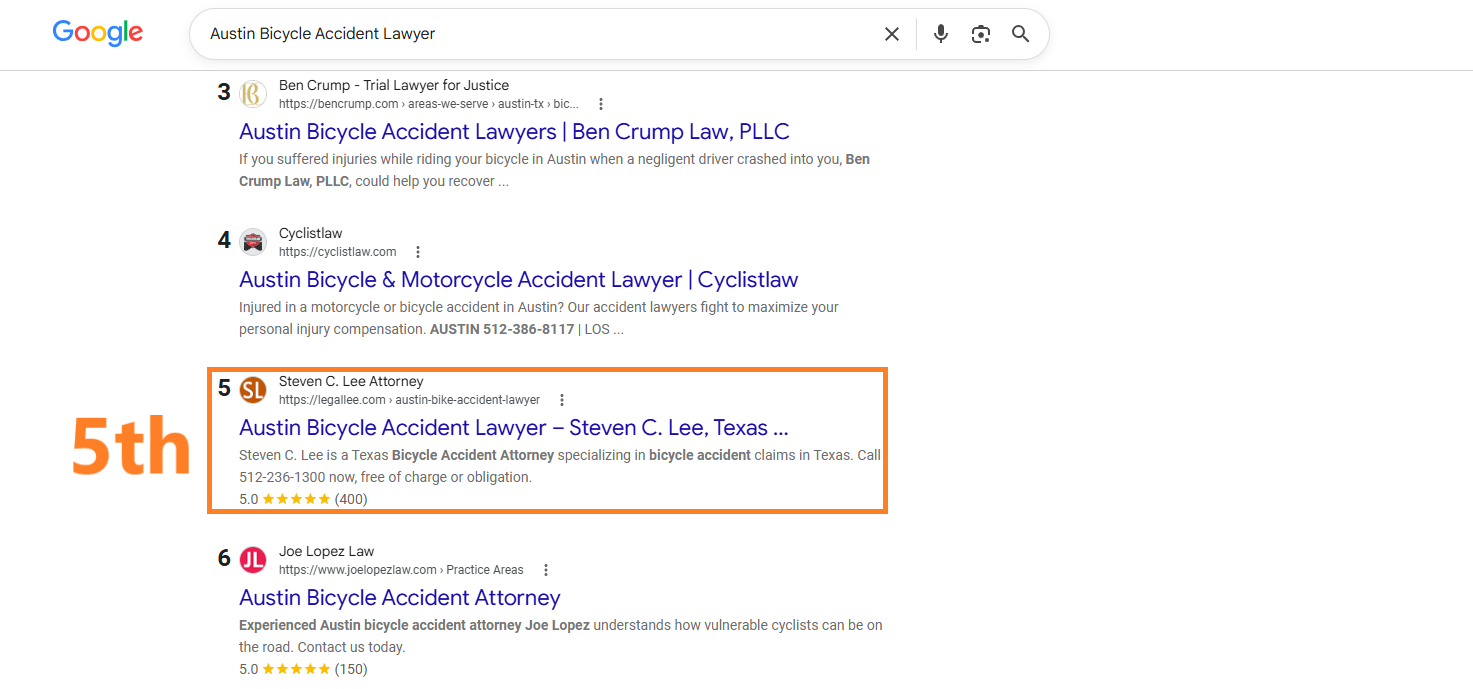This screenshot has height=689, width=1473.
Task: Click the 5.0 star rating with 400 reviews
Action: coord(303,499)
